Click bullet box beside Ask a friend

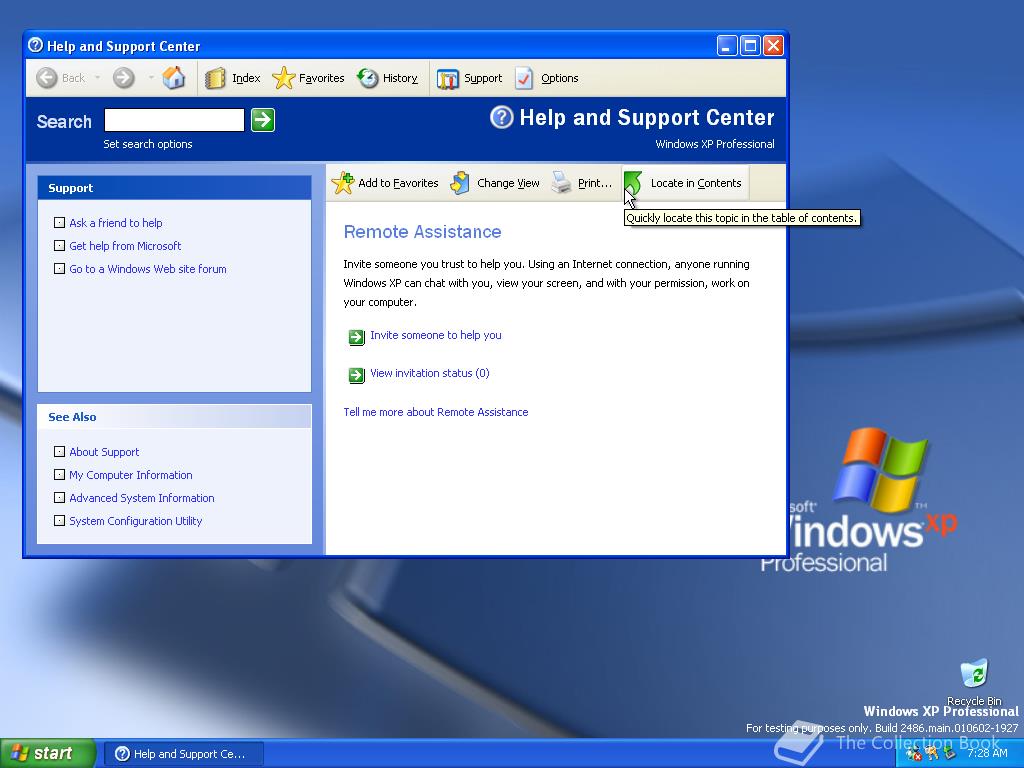59,223
